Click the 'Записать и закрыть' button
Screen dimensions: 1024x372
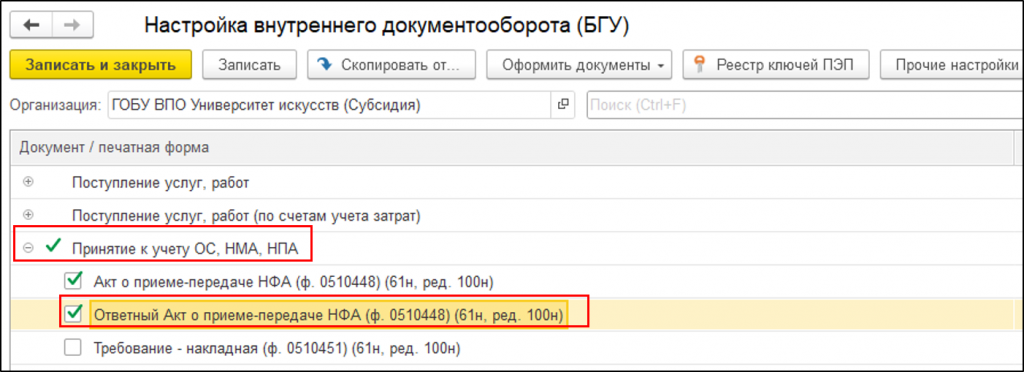click(x=101, y=65)
